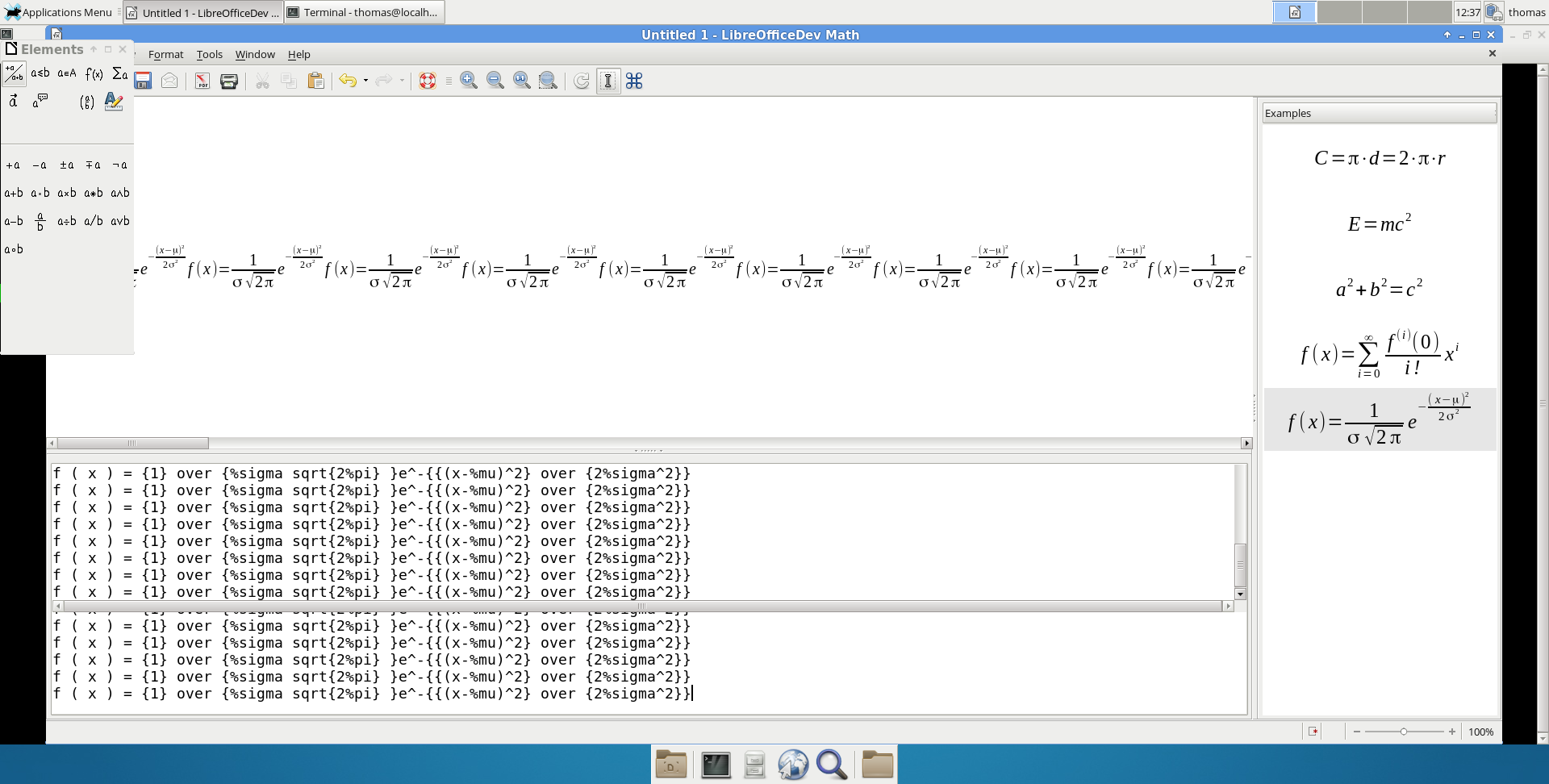The image size is (1549, 784).
Task: Open the Tools menu
Action: tap(209, 54)
